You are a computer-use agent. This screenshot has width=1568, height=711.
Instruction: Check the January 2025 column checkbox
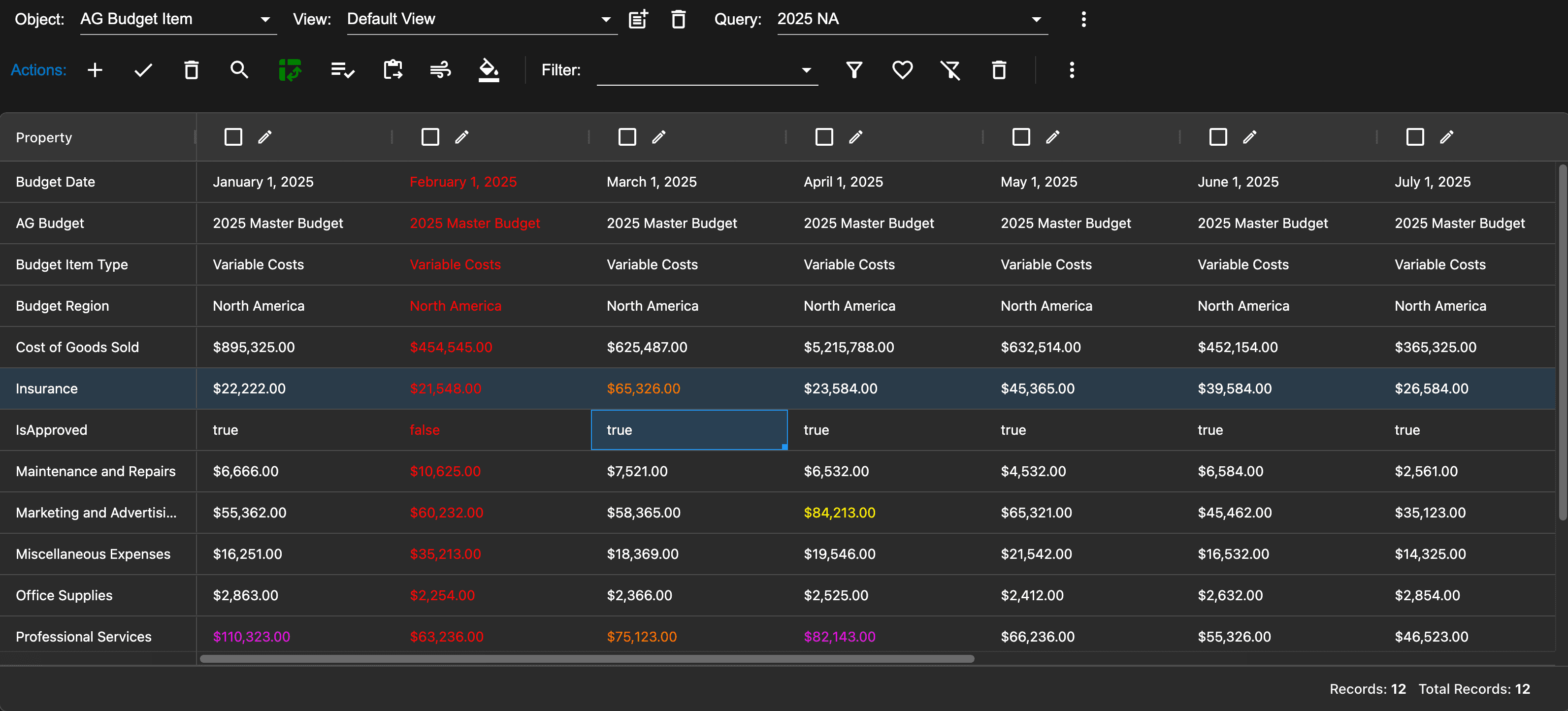[233, 137]
